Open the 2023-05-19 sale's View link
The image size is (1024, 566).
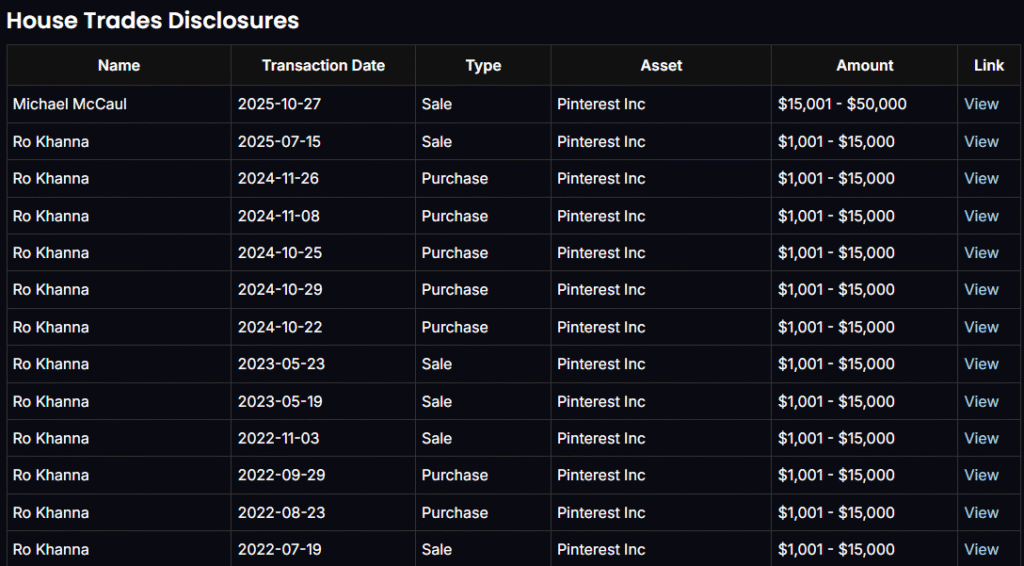981,402
